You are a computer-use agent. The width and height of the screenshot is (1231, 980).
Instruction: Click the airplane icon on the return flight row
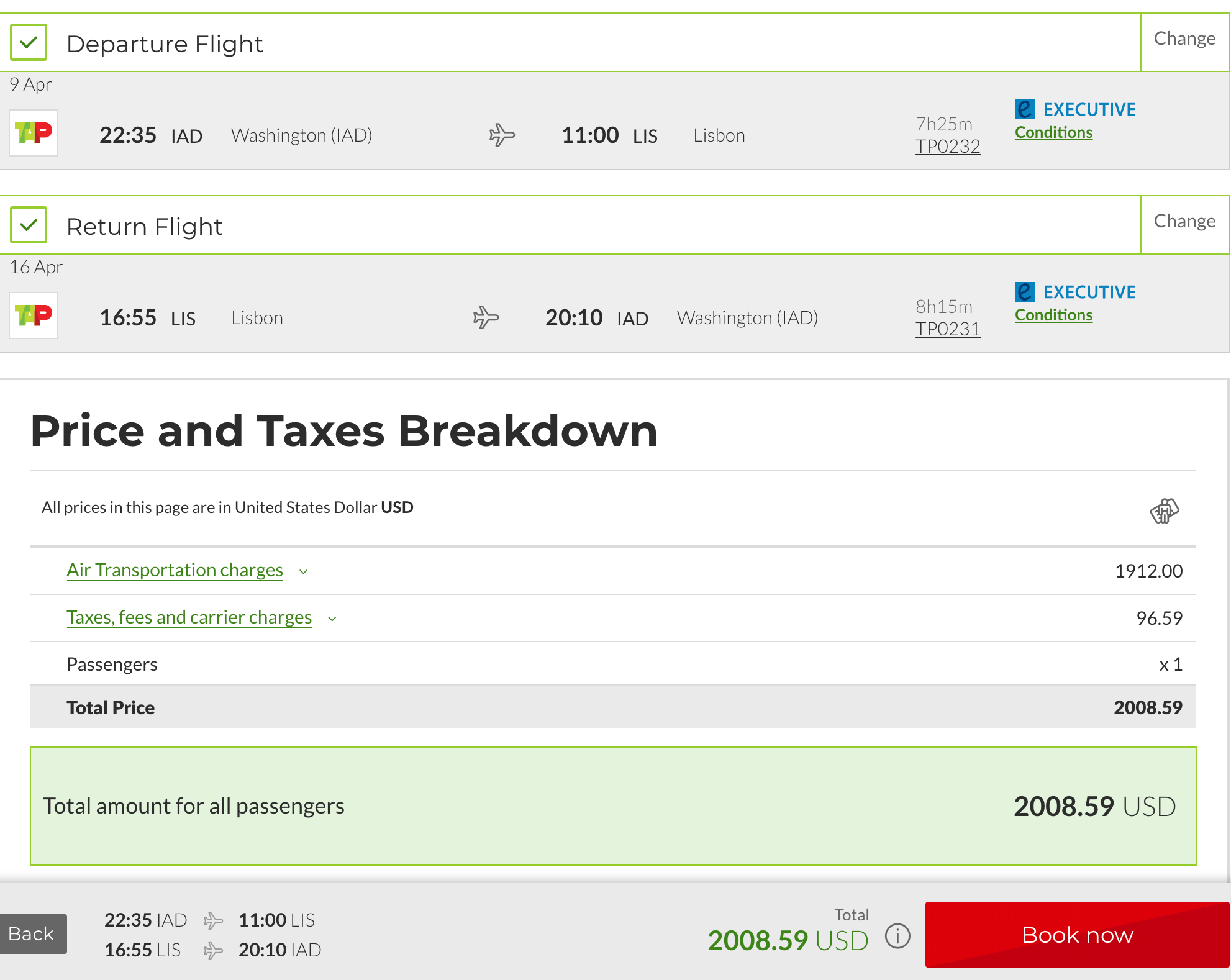[x=486, y=317]
